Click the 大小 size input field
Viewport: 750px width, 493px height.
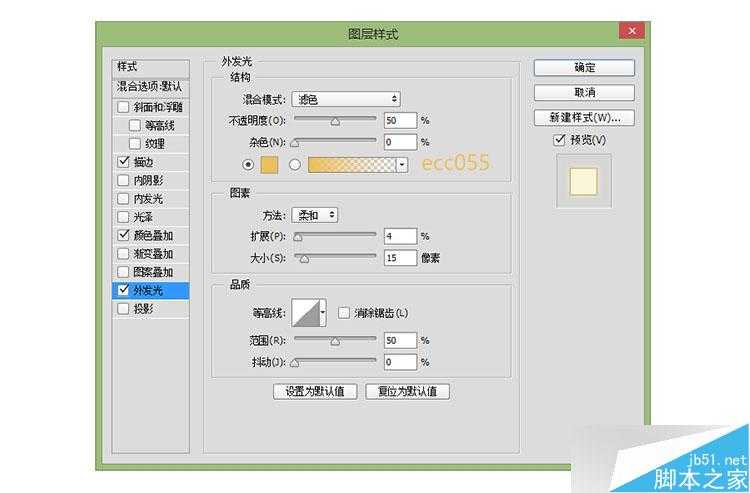pos(399,258)
